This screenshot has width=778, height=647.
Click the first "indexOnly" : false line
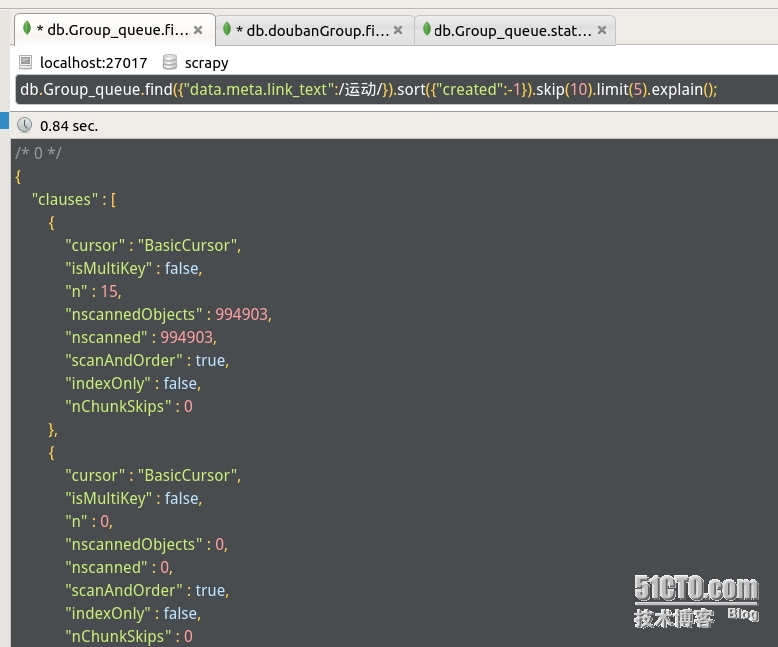tap(133, 384)
